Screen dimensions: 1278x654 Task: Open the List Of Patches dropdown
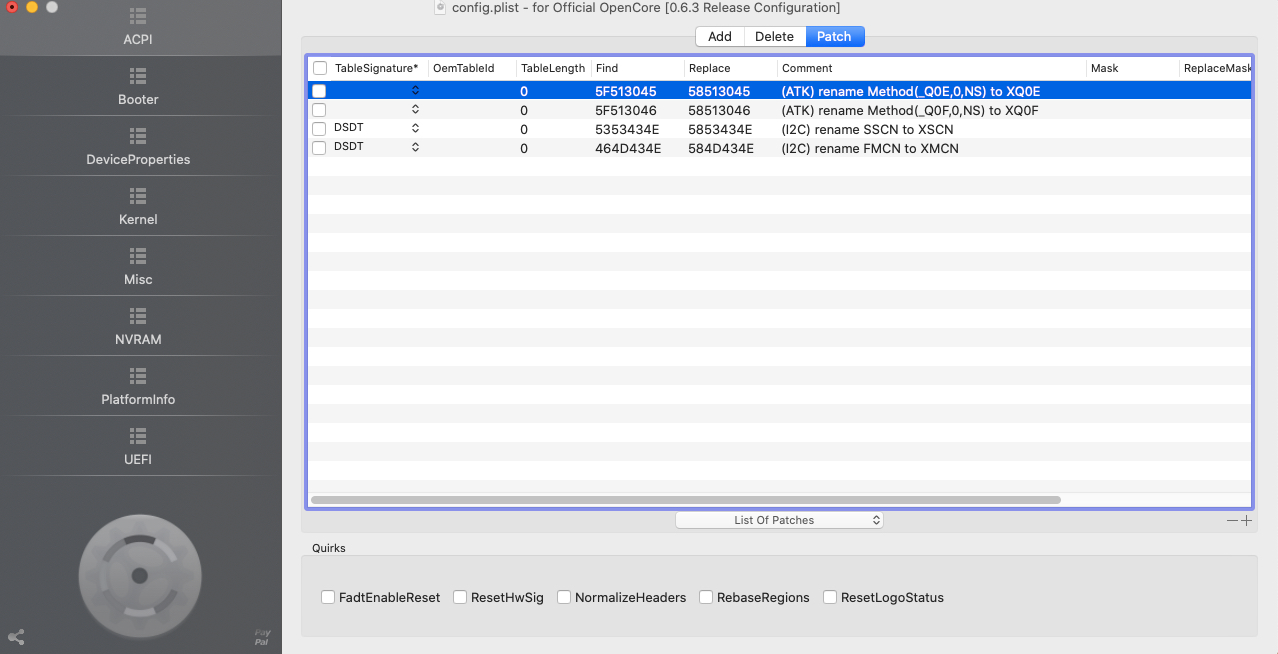coord(779,520)
